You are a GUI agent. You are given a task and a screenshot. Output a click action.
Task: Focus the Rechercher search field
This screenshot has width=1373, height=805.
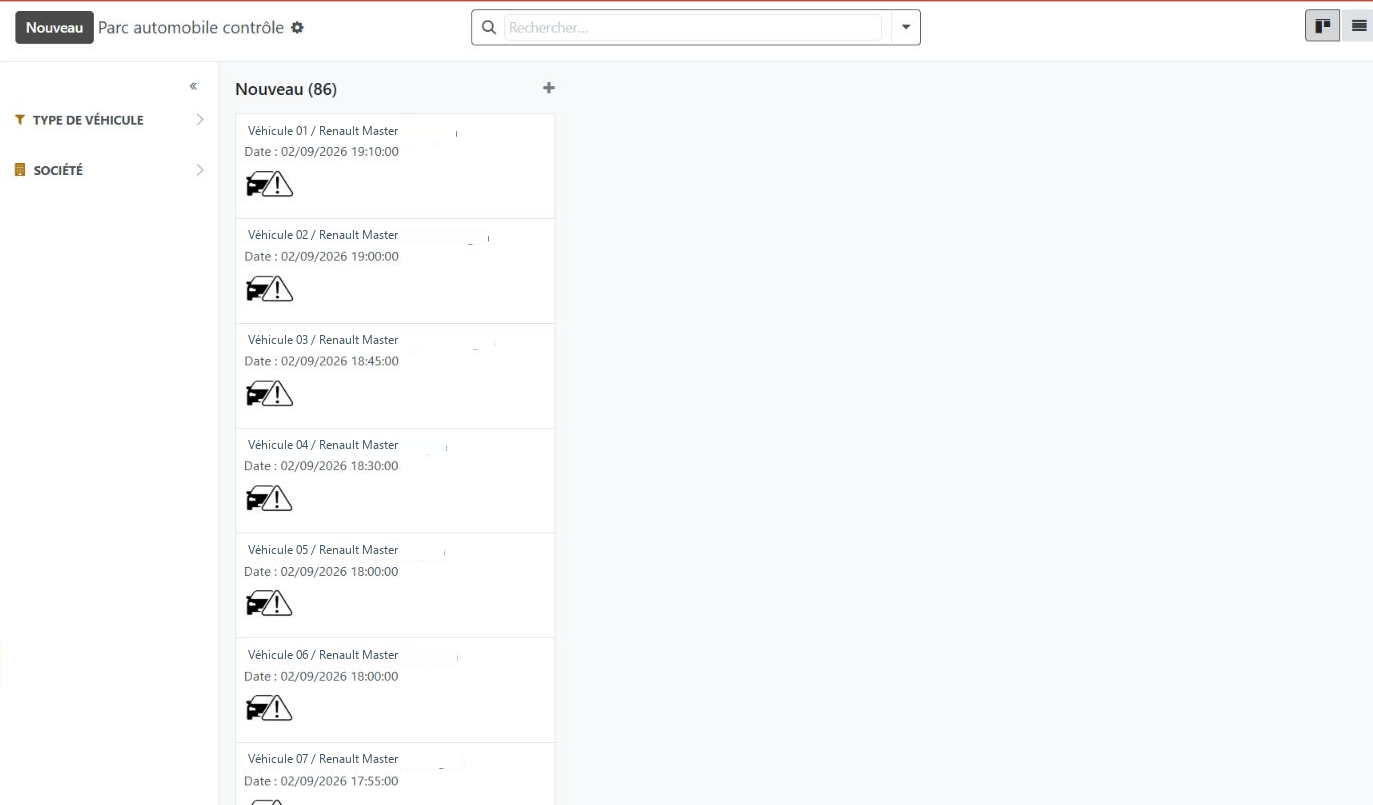[x=692, y=28]
